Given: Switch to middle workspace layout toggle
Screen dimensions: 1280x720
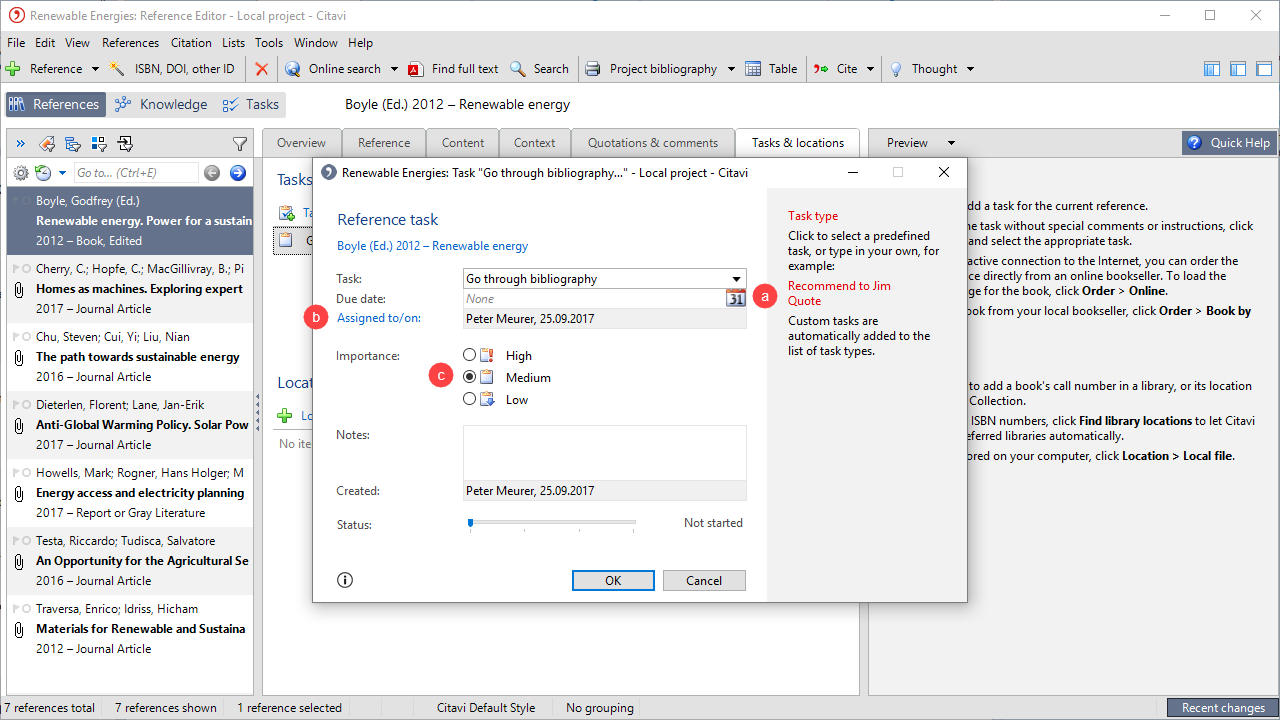Looking at the screenshot, I should pyautogui.click(x=1238, y=69).
